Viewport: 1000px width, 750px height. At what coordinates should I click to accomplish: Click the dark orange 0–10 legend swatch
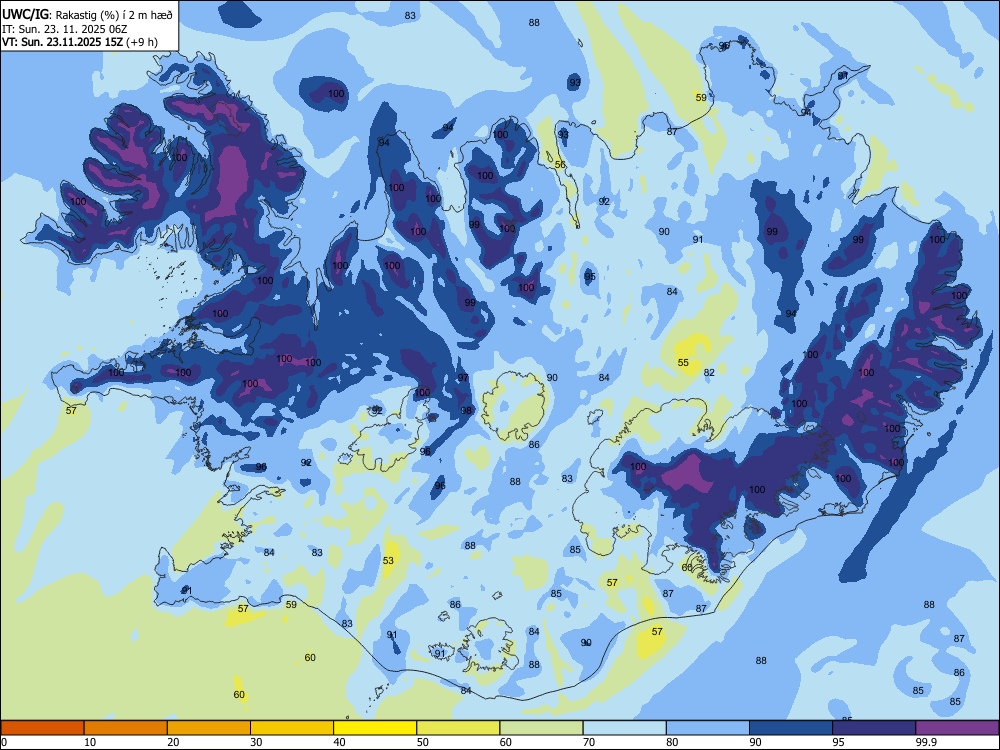point(42,728)
